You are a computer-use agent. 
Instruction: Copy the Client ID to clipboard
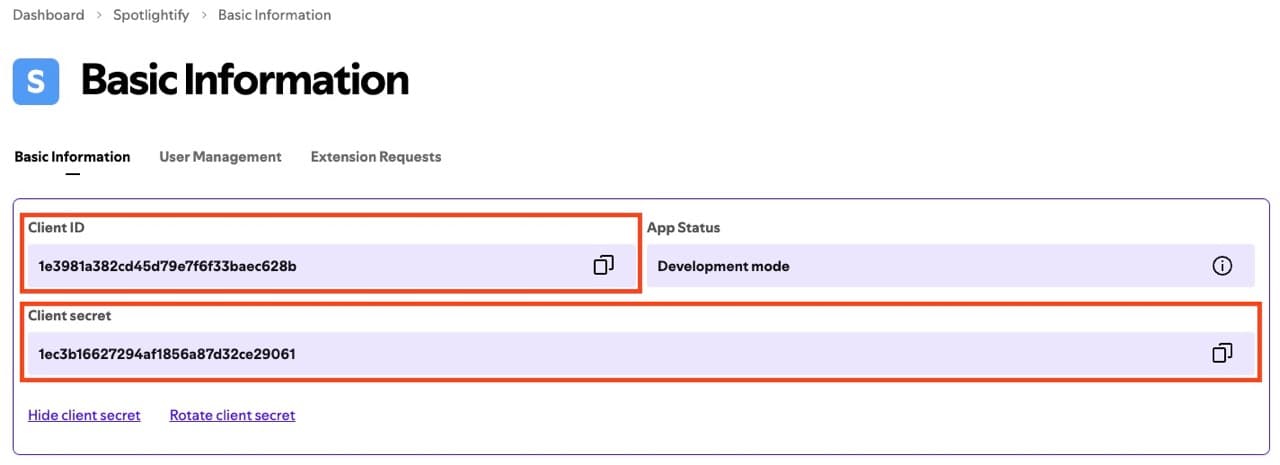(x=603, y=266)
